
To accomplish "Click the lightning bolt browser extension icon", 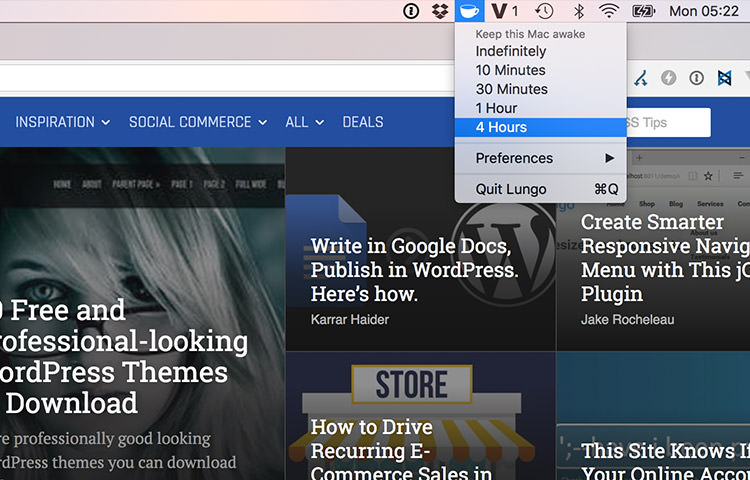I will point(669,77).
